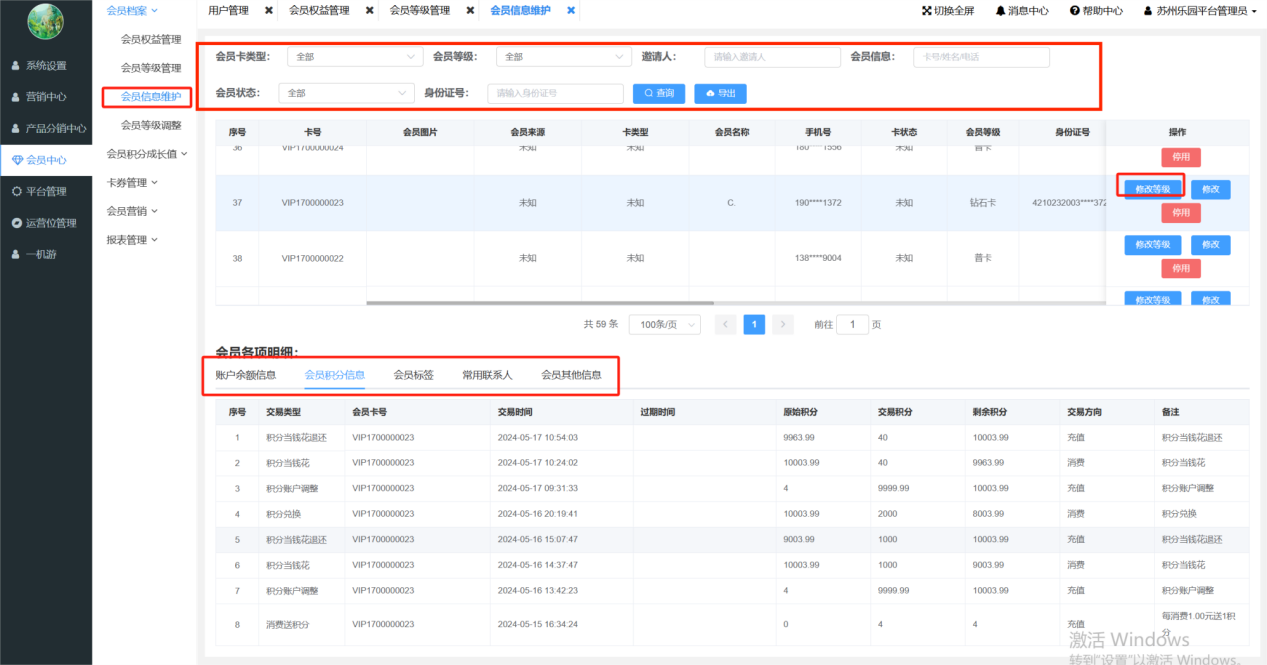Click the 运营位管理 icon in sidebar
Screen dimensions: 1267x665
tap(16, 223)
